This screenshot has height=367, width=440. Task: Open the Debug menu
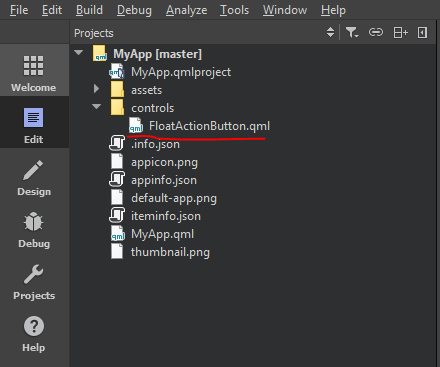pyautogui.click(x=134, y=10)
